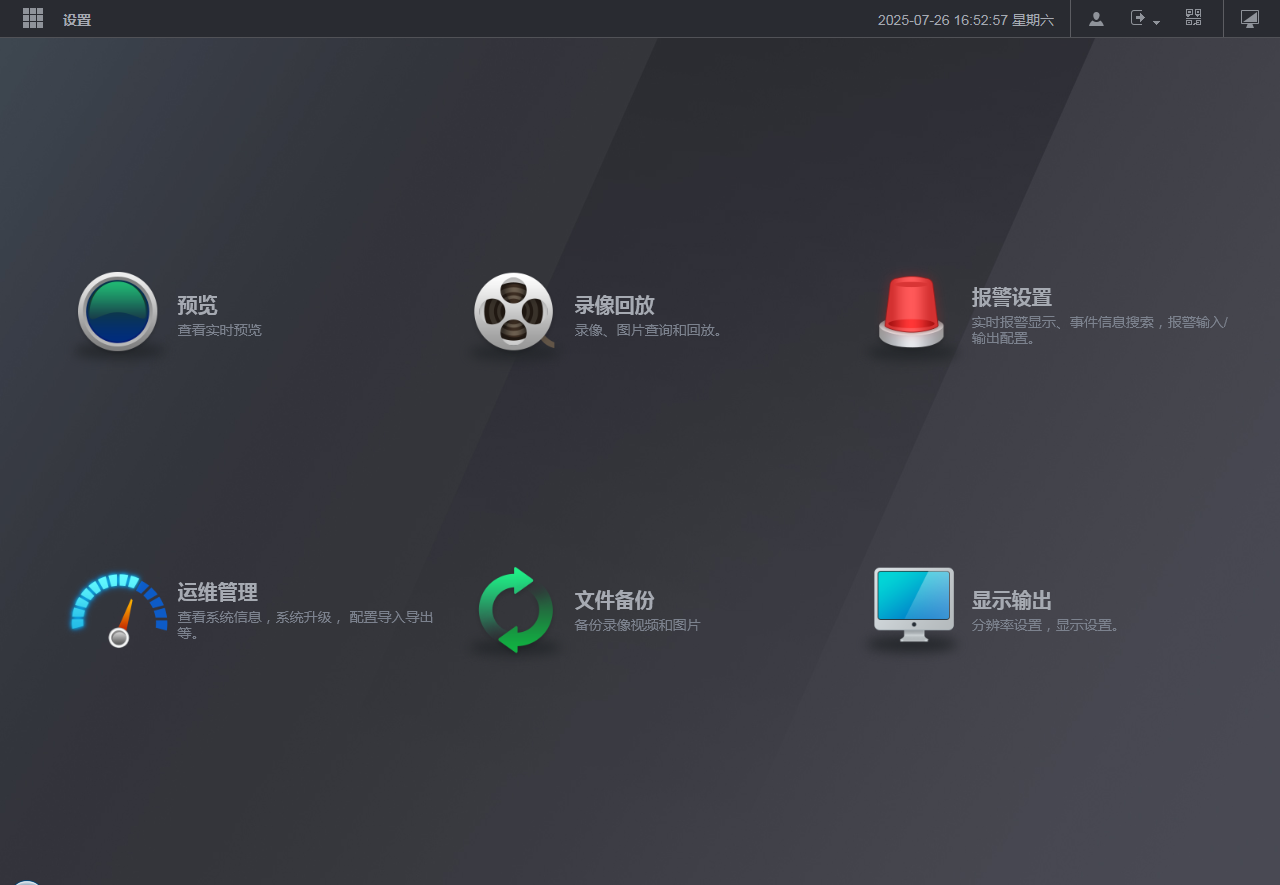Expand the logout dropdown arrow
This screenshot has width=1280, height=885.
click(1156, 22)
